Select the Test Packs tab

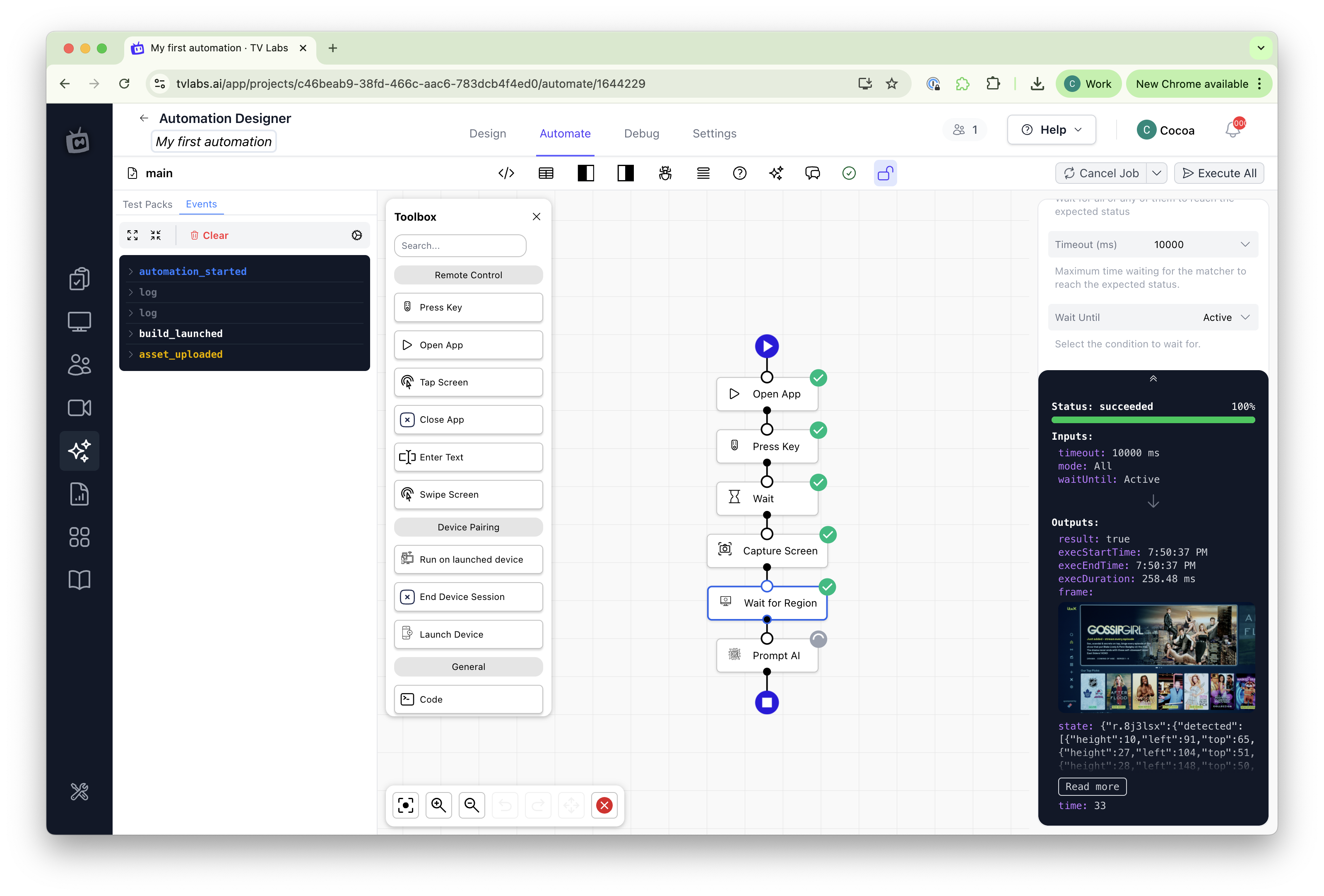click(147, 204)
